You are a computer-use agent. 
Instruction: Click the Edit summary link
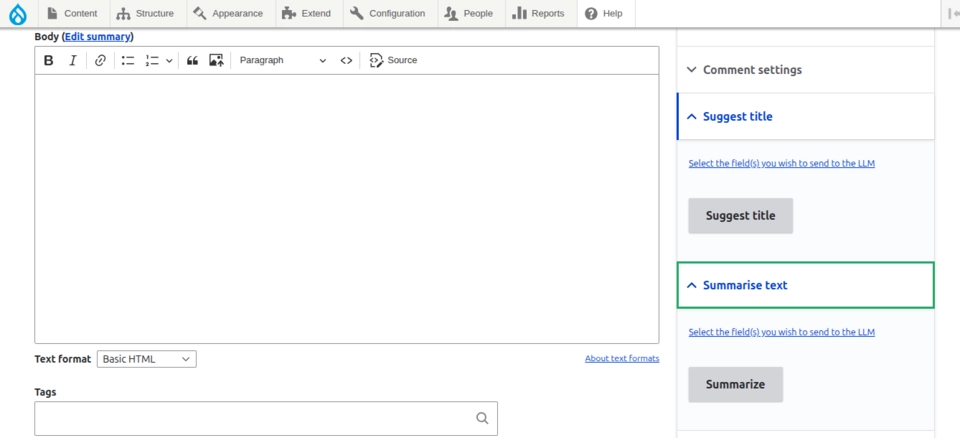coord(97,37)
